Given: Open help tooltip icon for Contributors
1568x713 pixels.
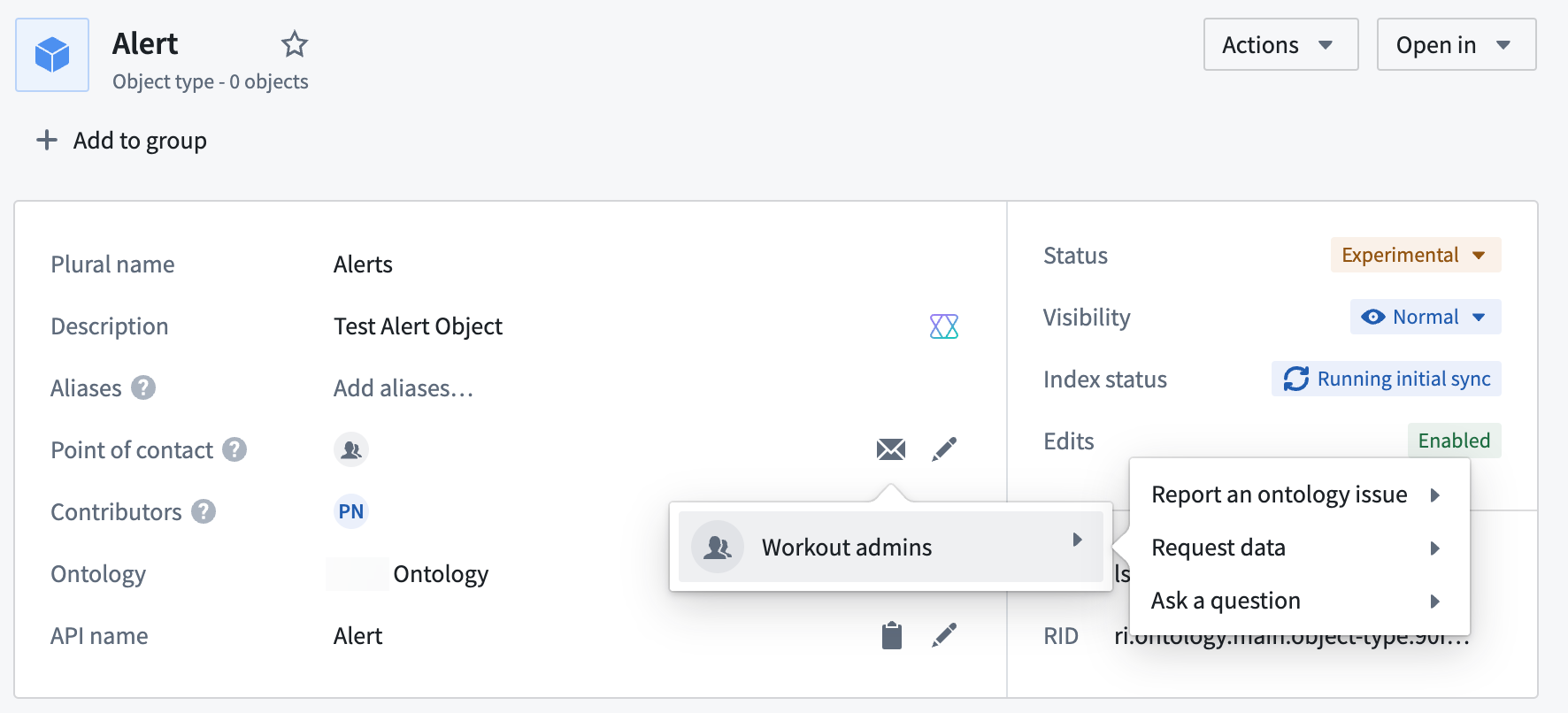Looking at the screenshot, I should [204, 511].
